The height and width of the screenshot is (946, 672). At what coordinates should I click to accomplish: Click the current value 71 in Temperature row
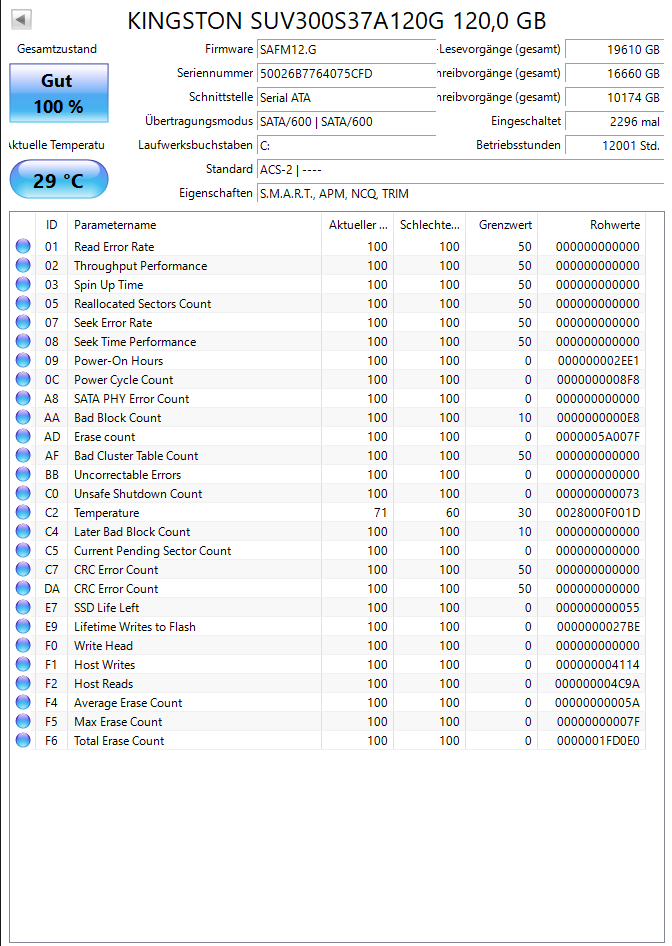click(381, 513)
